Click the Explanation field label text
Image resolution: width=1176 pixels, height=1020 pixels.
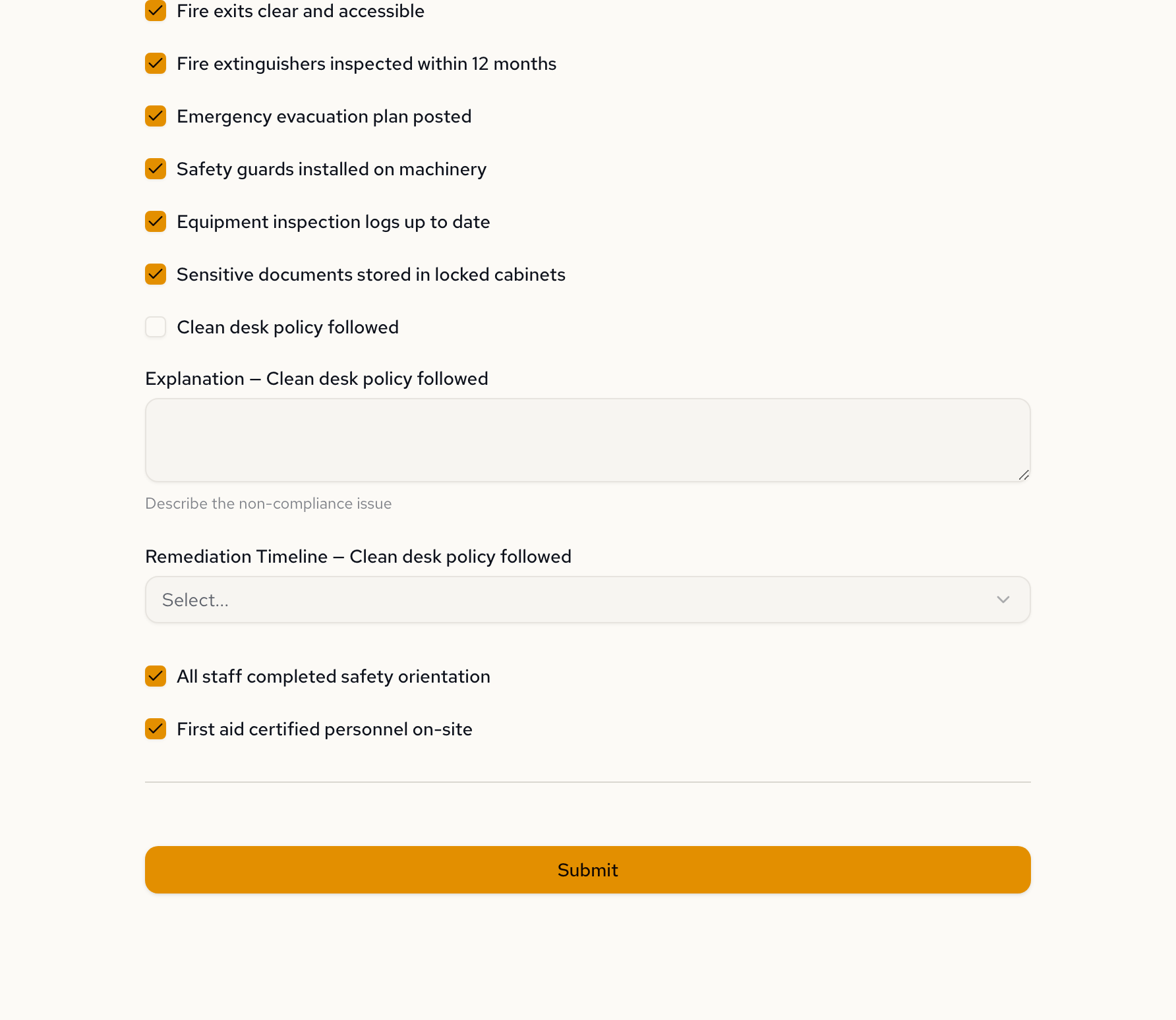[x=316, y=379]
